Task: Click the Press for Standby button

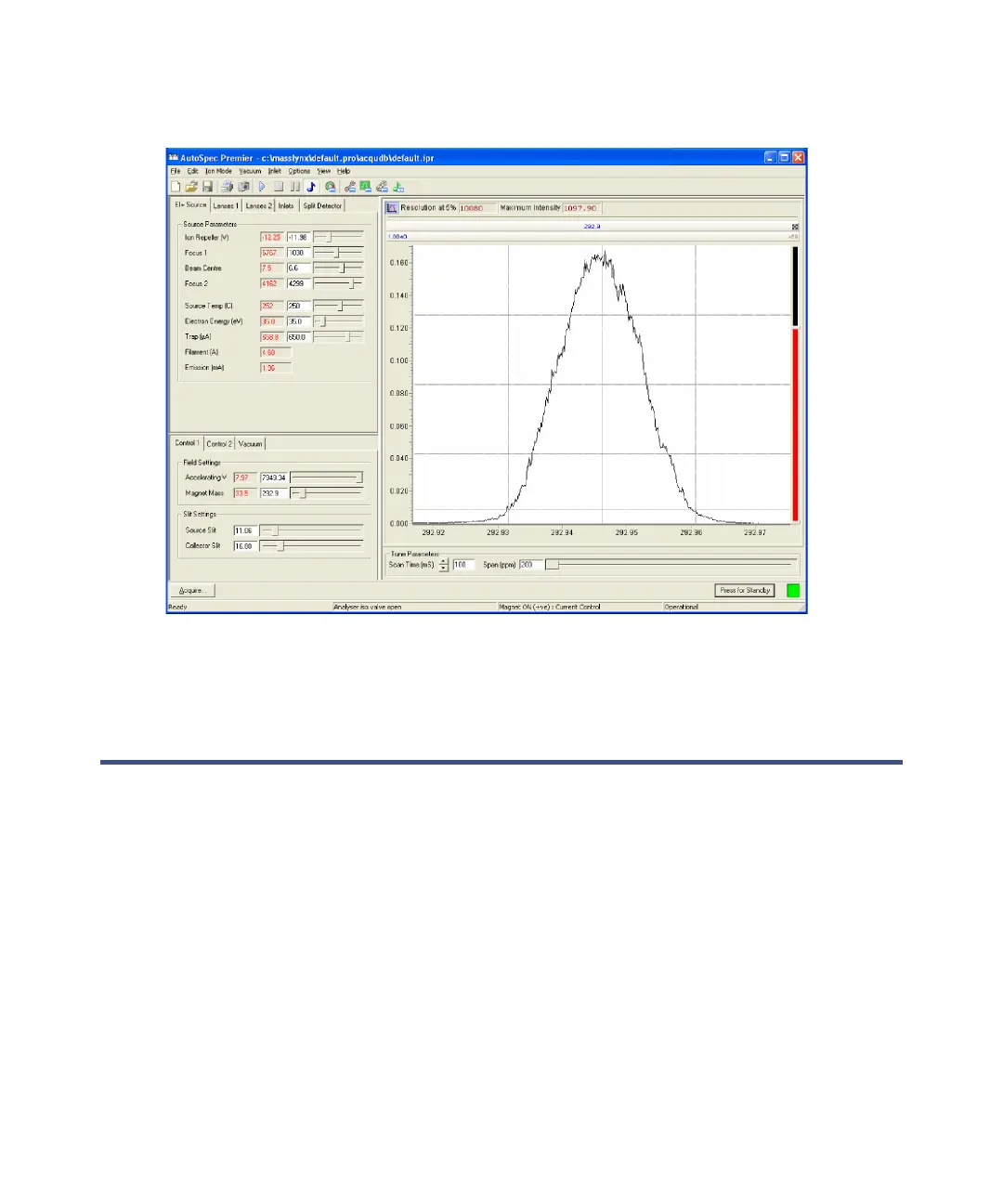Action: [x=745, y=591]
